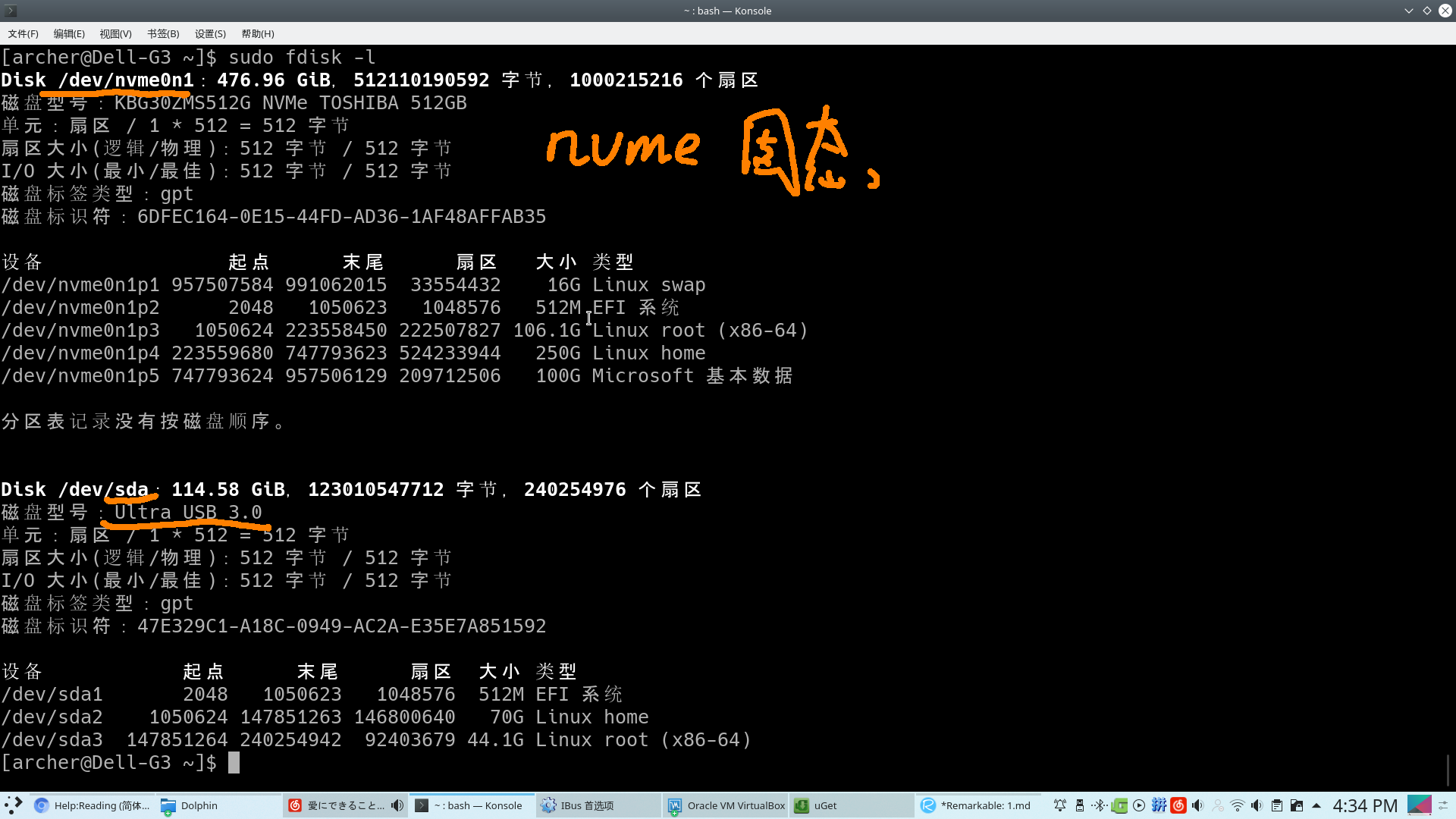Viewport: 1456px width, 819px height.
Task: Click the Konsole icon in the title bar
Action: click(11, 11)
